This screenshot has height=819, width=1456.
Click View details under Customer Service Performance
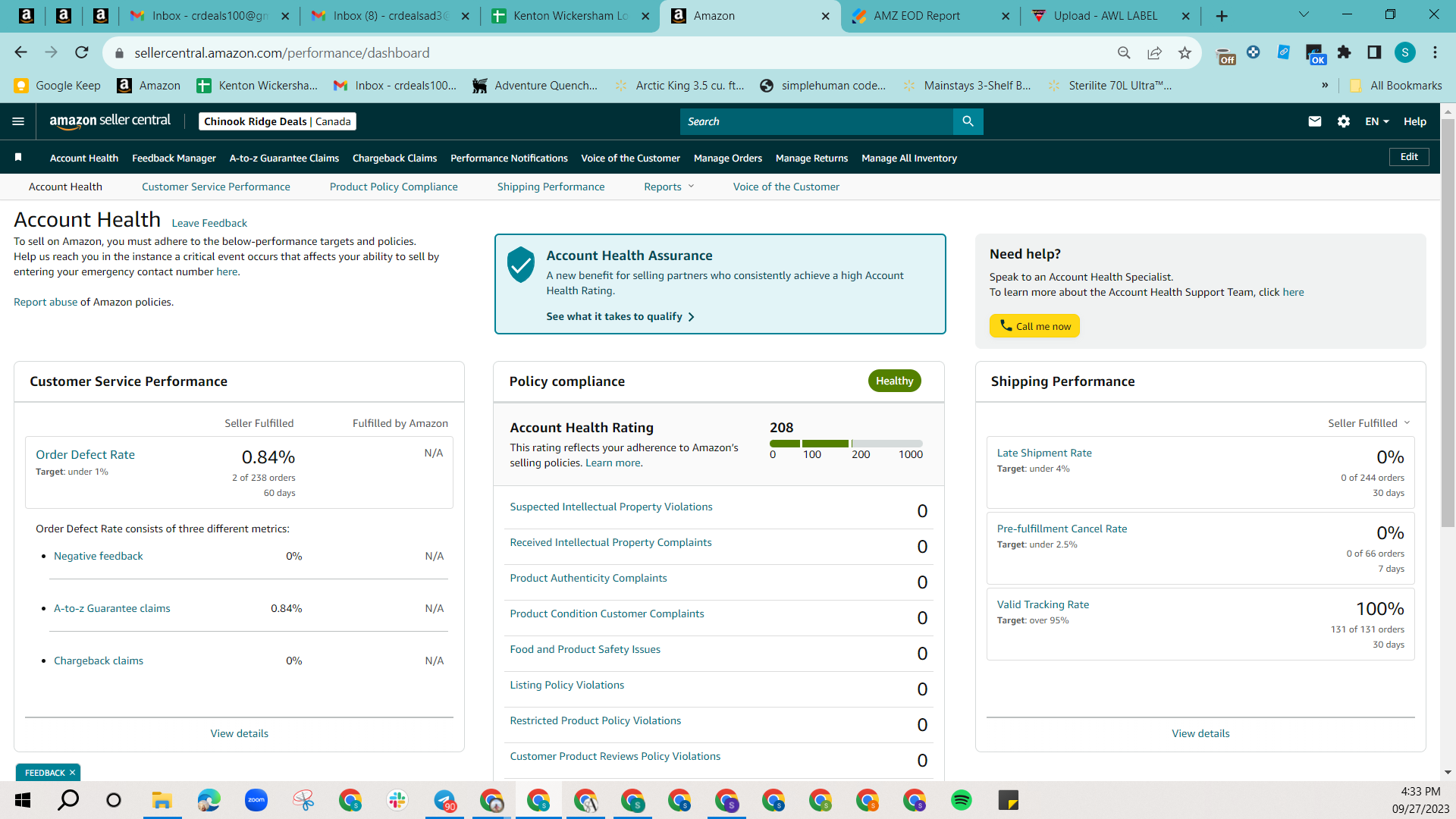tap(240, 733)
